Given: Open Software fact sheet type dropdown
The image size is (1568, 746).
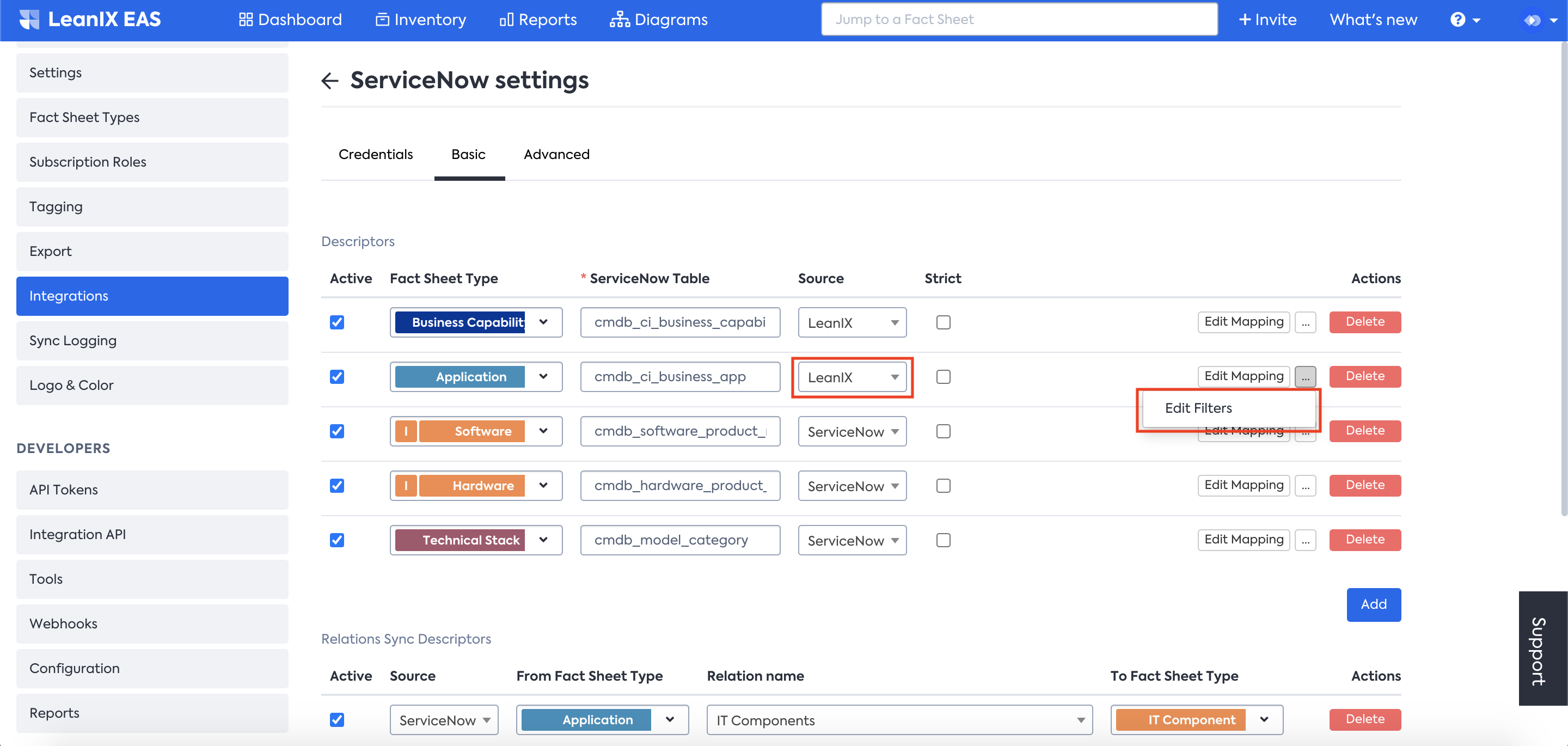Looking at the screenshot, I should (x=476, y=431).
